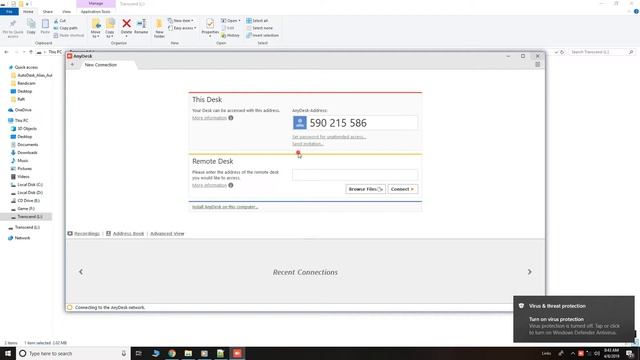Select AnyDesk New Connection tab
This screenshot has width=640, height=360.
pyautogui.click(x=101, y=64)
